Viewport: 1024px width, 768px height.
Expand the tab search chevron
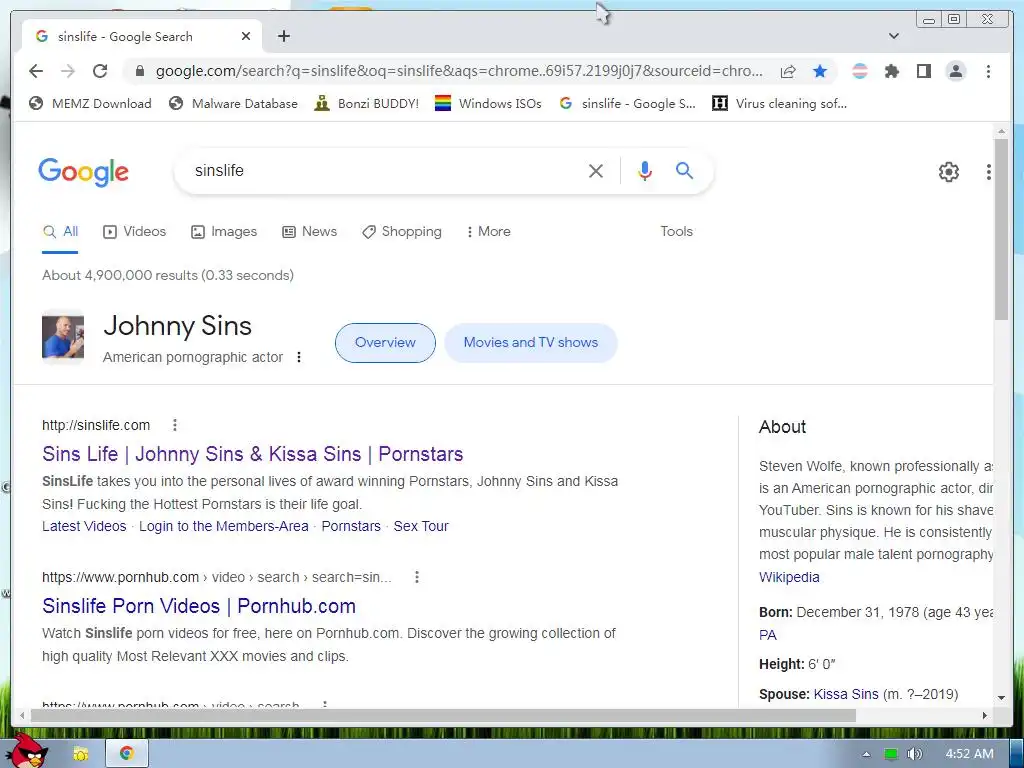(894, 36)
